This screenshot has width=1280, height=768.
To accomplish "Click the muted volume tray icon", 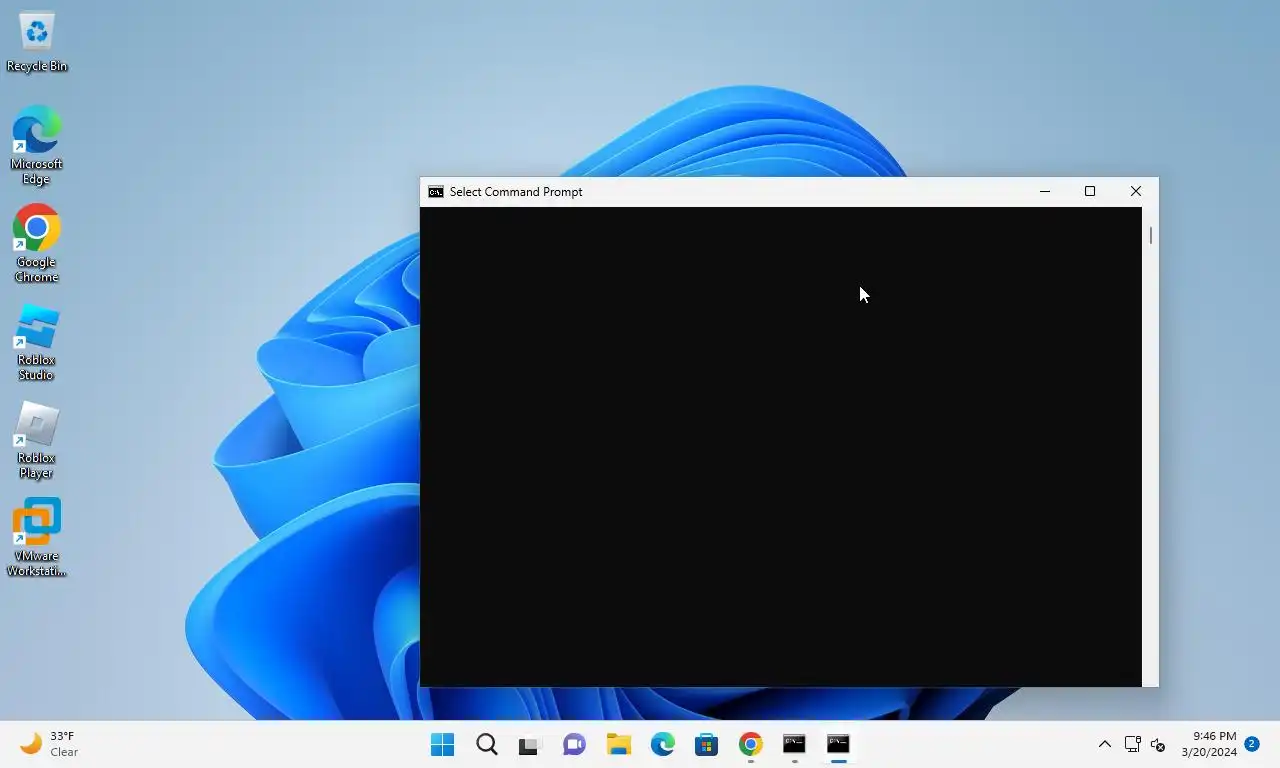I will [x=1158, y=744].
